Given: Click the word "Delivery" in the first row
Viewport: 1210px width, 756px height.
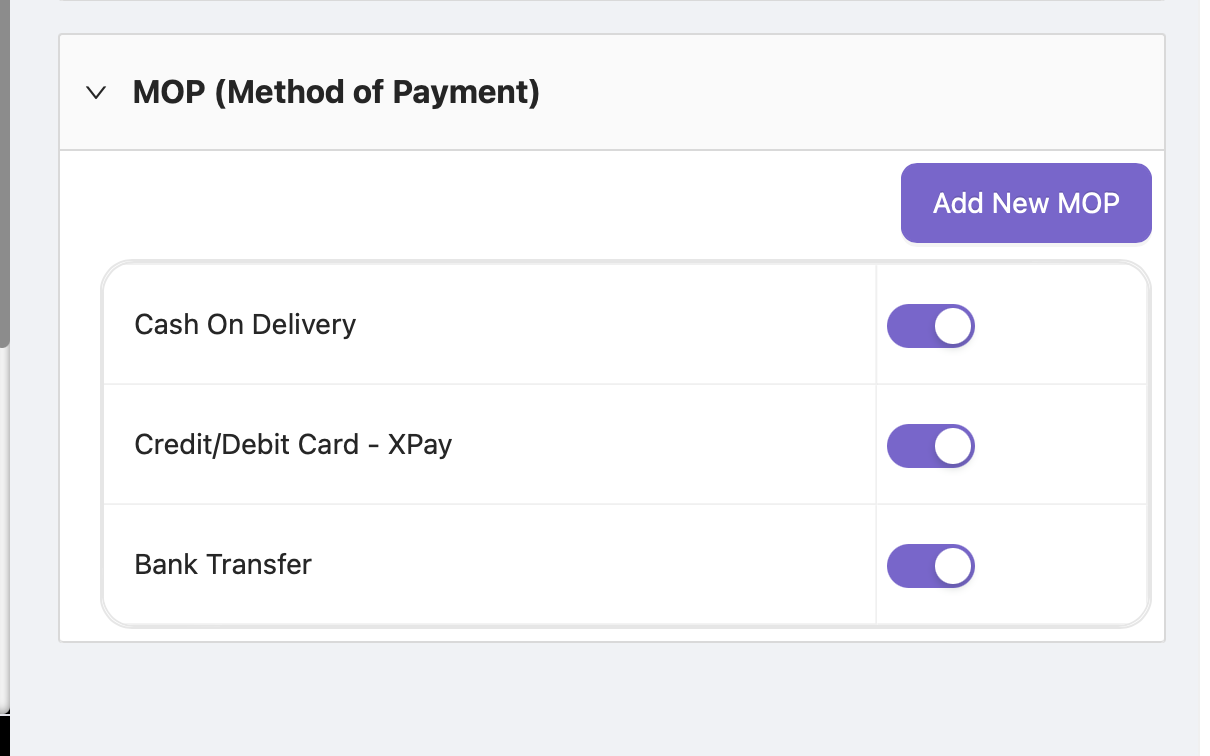Looking at the screenshot, I should point(304,325).
